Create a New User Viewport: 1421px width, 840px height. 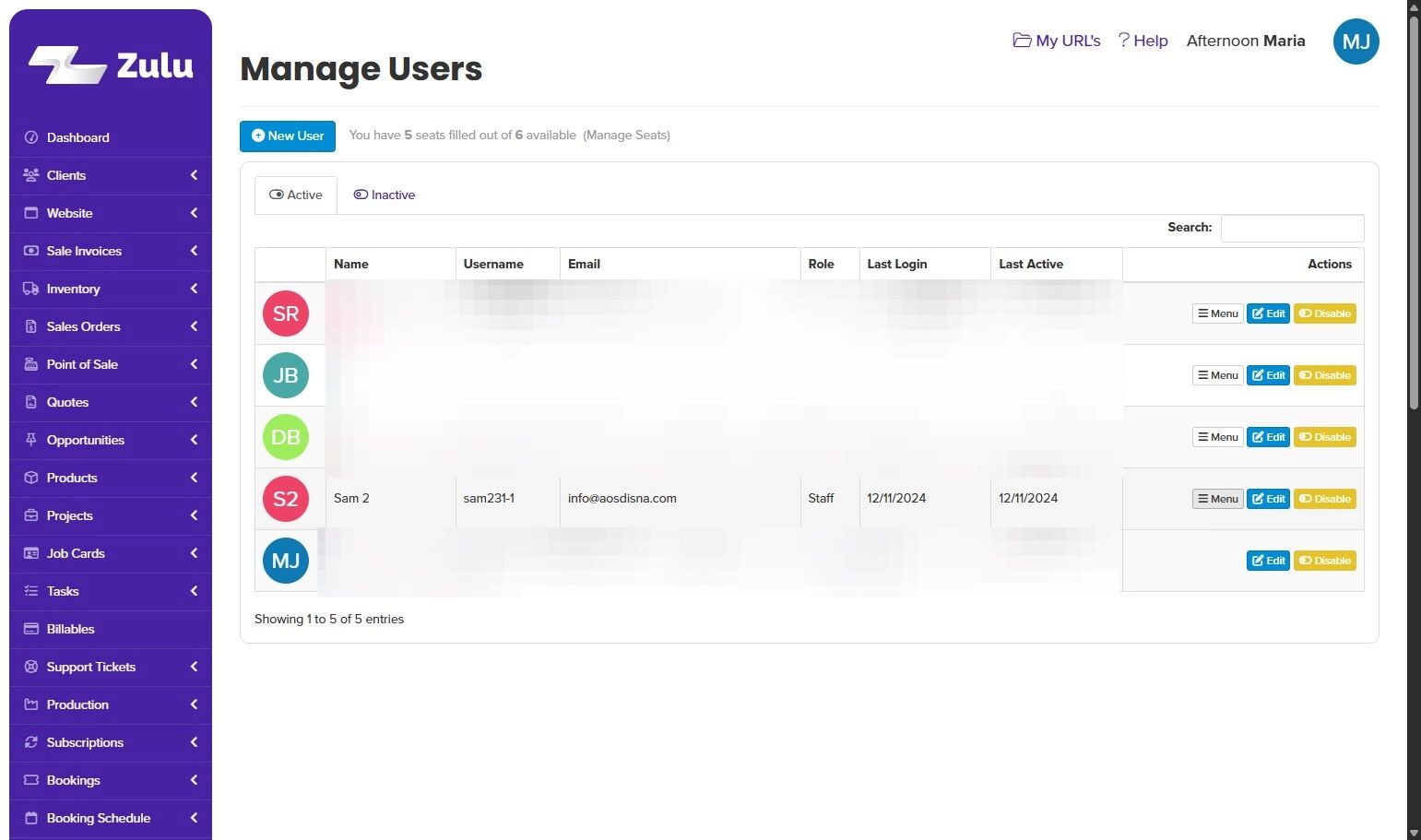[x=288, y=136]
